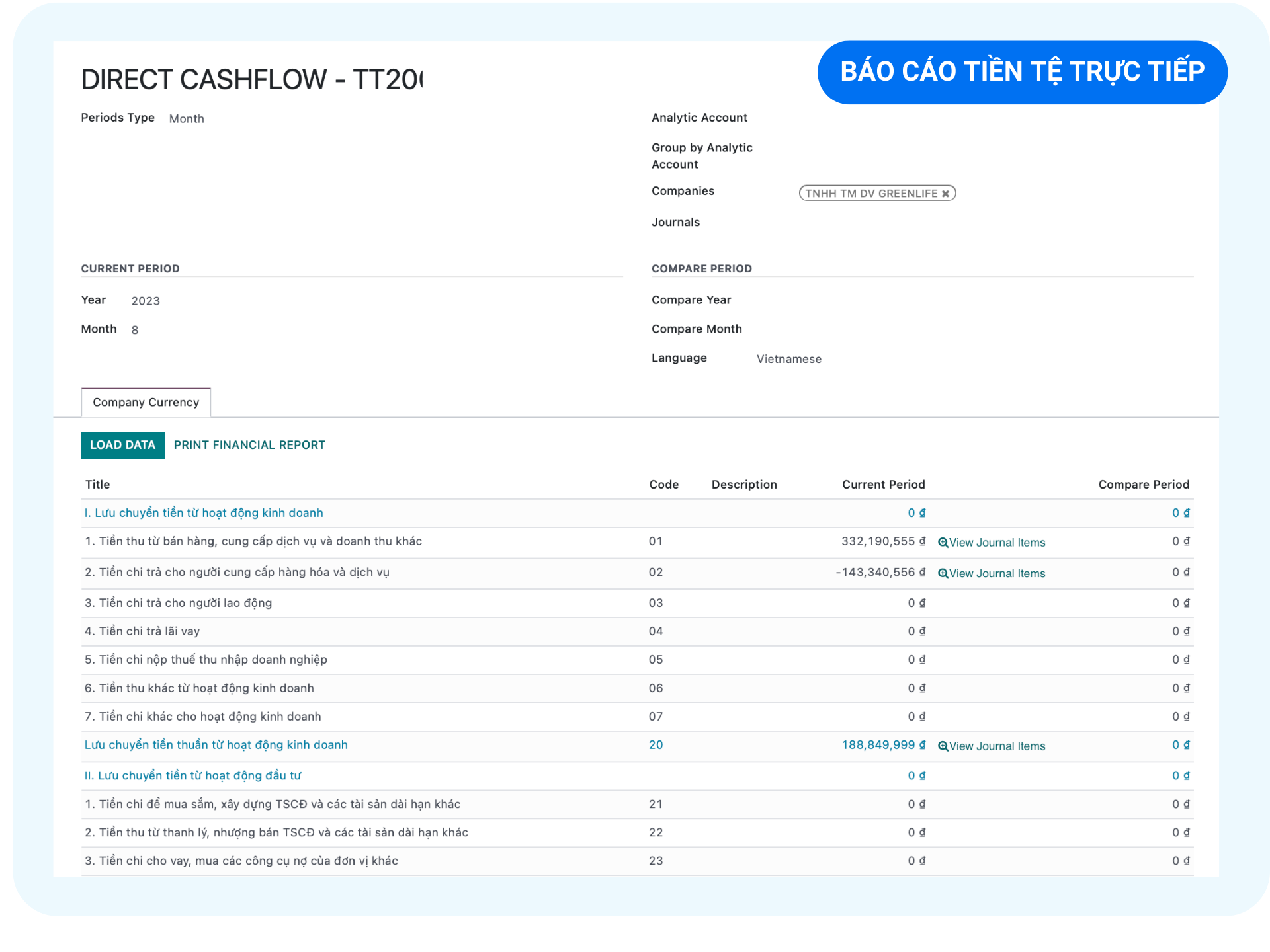The height and width of the screenshot is (952, 1270).
Task: Open View Journal Items for 332,190,555 đ
Action: (x=997, y=543)
